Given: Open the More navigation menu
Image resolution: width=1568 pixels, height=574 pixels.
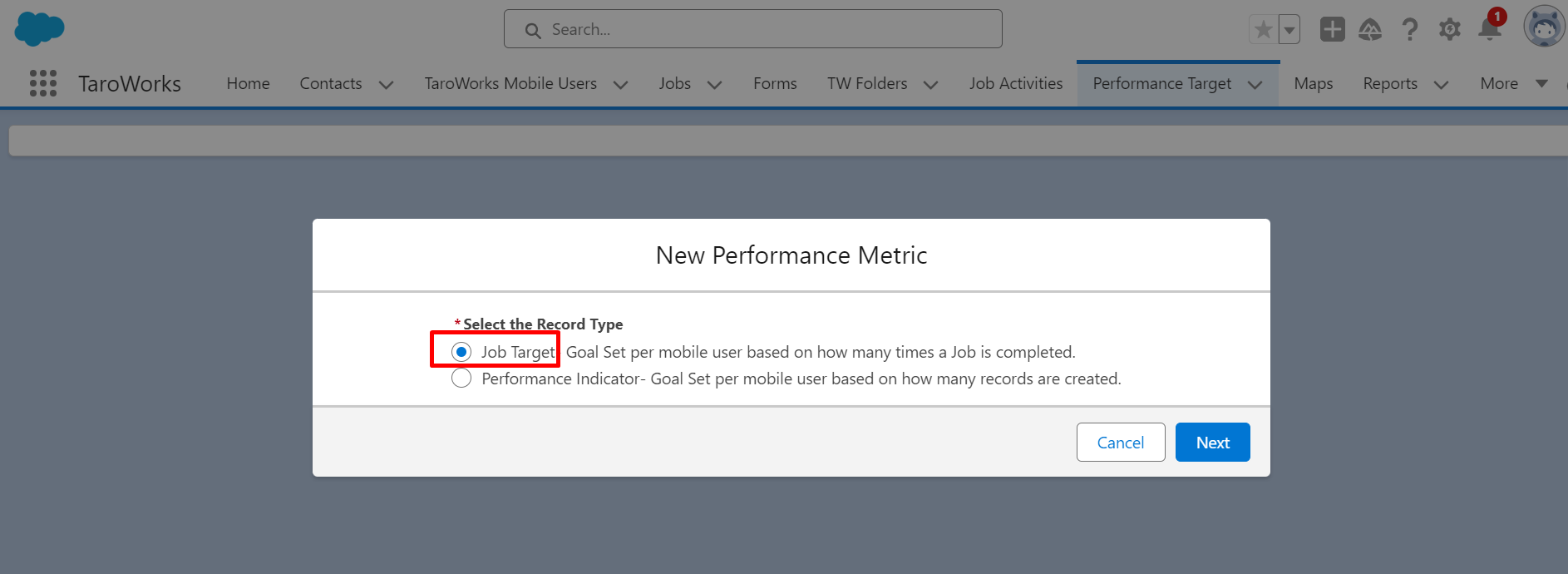Looking at the screenshot, I should coord(1513,83).
